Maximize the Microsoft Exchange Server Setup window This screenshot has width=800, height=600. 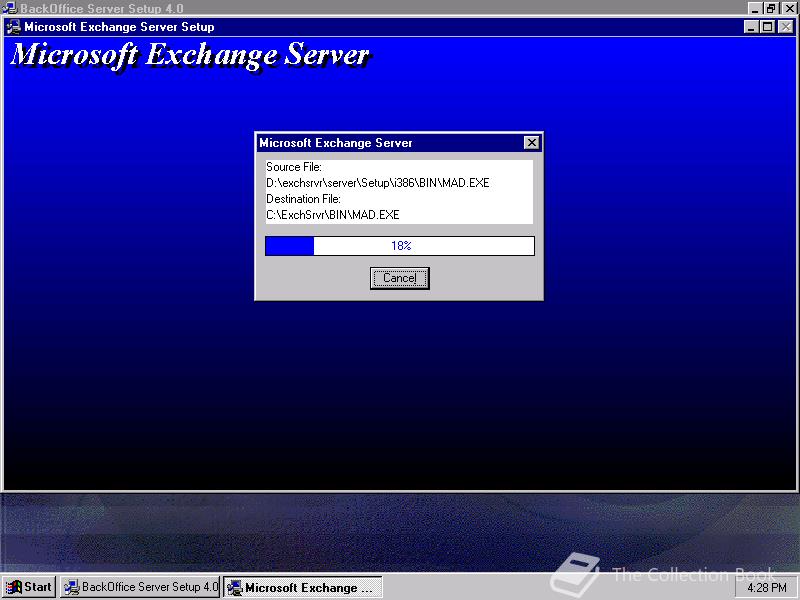[767, 27]
